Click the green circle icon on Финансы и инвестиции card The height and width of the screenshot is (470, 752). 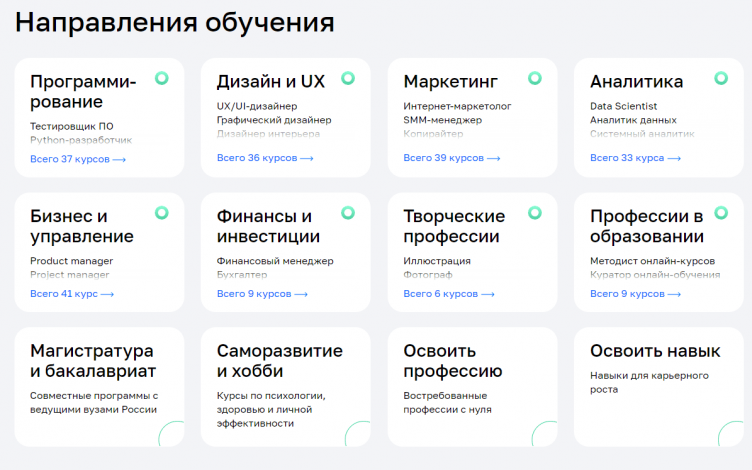coord(348,213)
